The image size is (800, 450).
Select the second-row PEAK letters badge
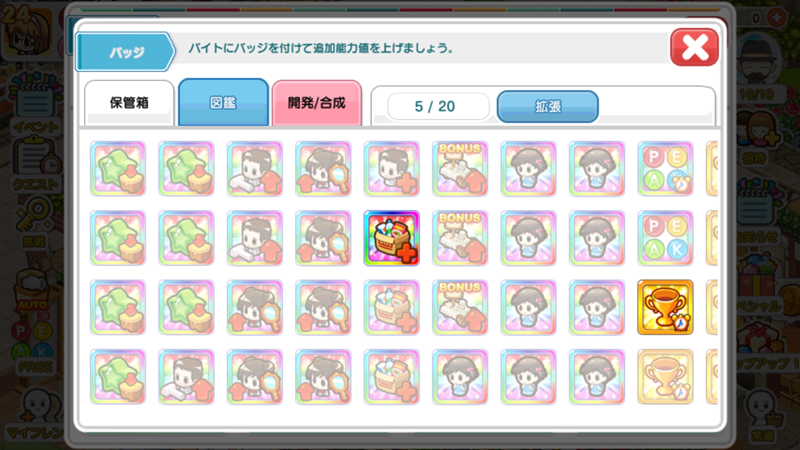665,238
